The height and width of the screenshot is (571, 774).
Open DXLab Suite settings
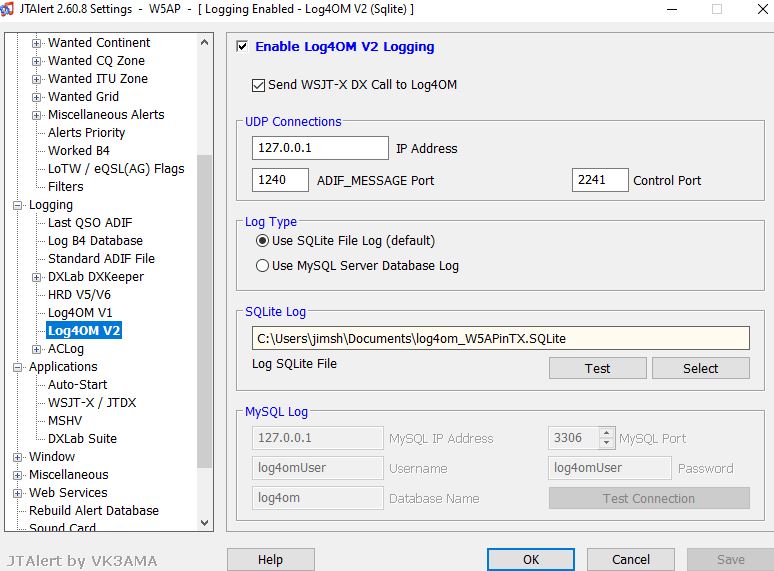coord(82,439)
